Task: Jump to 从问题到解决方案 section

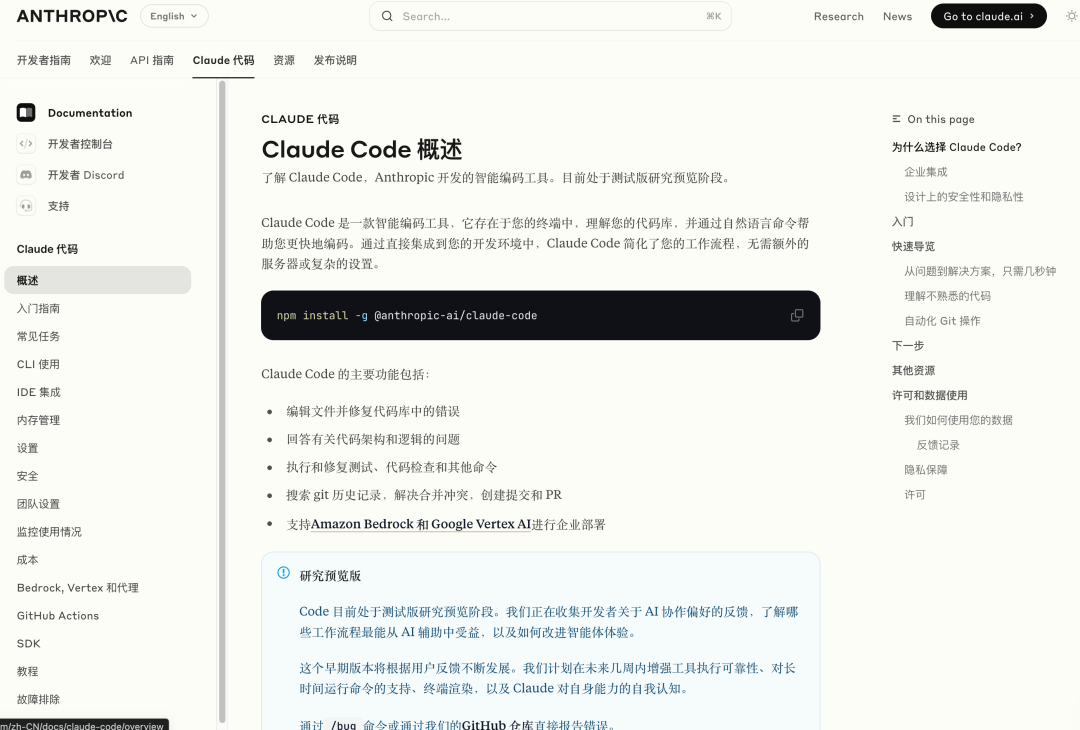Action: click(x=980, y=271)
